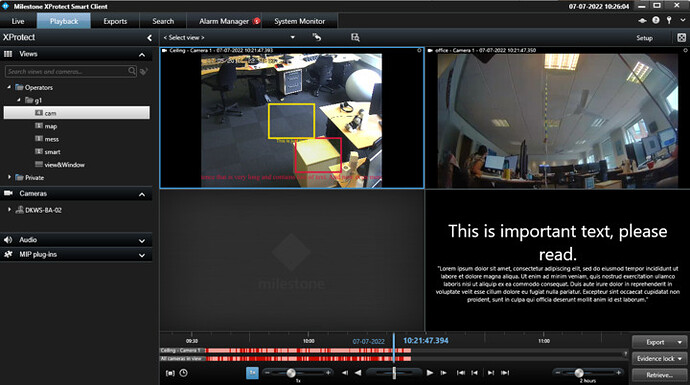The width and height of the screenshot is (690, 385).
Task: Open the user profile icon
Action: 656,20
